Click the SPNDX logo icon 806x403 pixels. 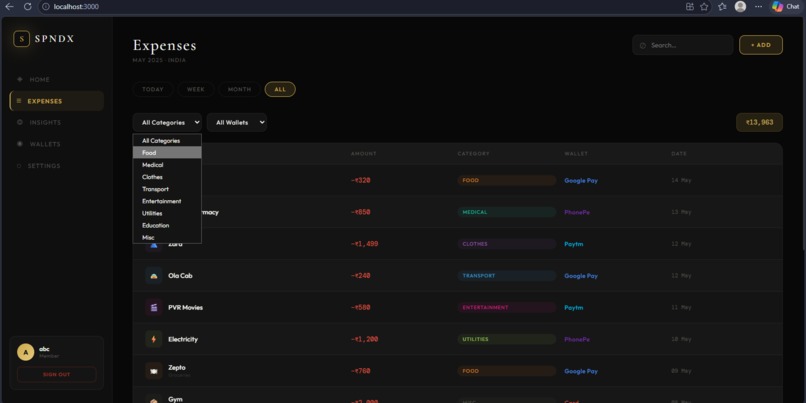click(x=21, y=39)
